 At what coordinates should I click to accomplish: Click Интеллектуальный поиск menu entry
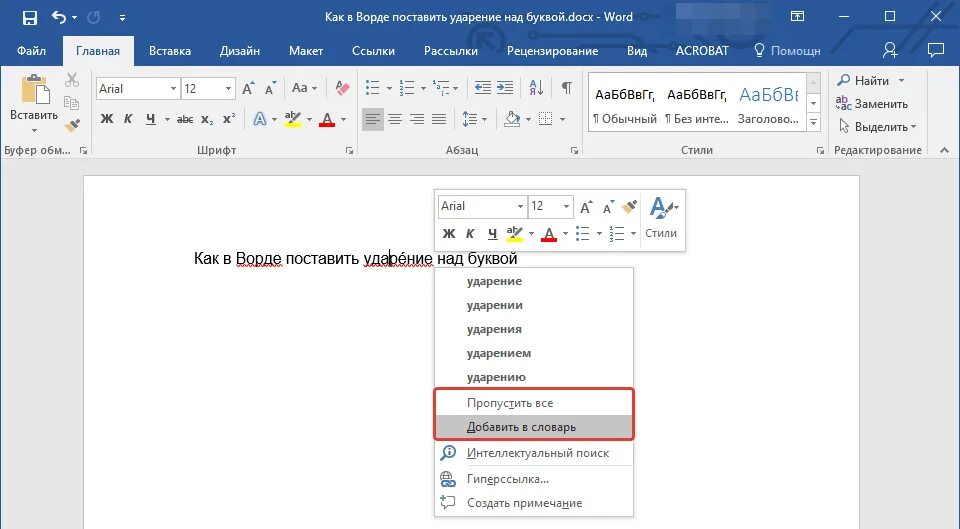pos(534,453)
